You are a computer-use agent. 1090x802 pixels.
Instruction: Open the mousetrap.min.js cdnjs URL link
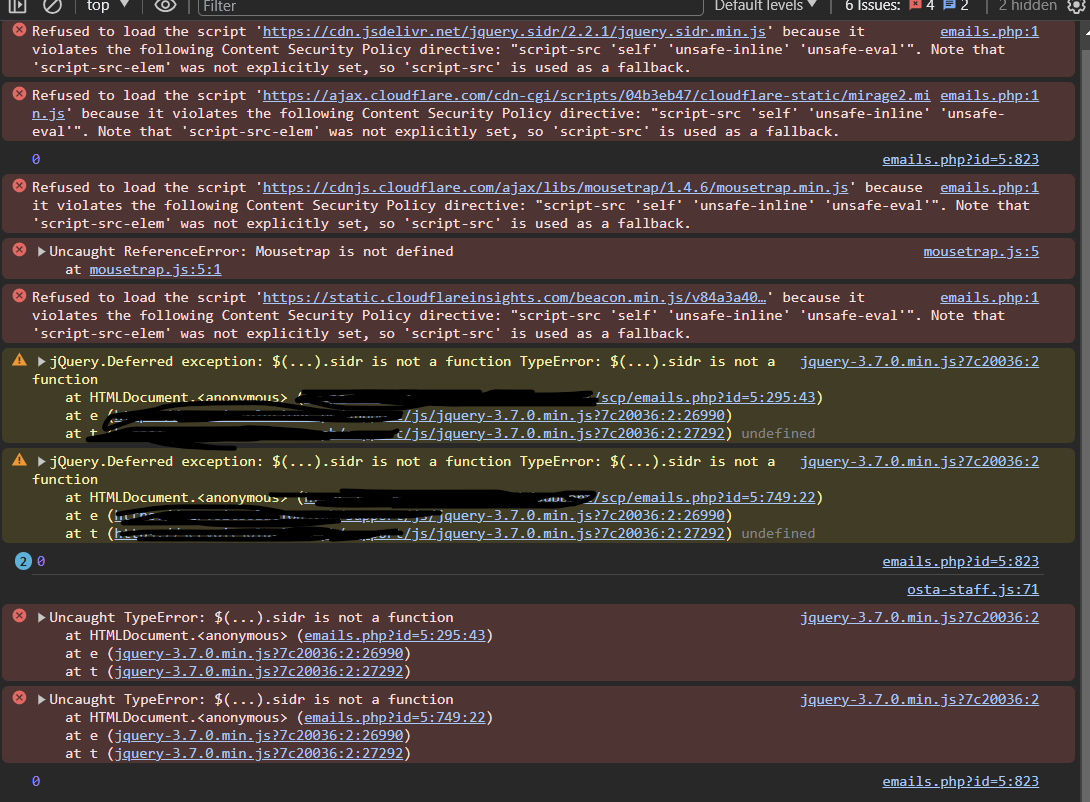point(555,187)
